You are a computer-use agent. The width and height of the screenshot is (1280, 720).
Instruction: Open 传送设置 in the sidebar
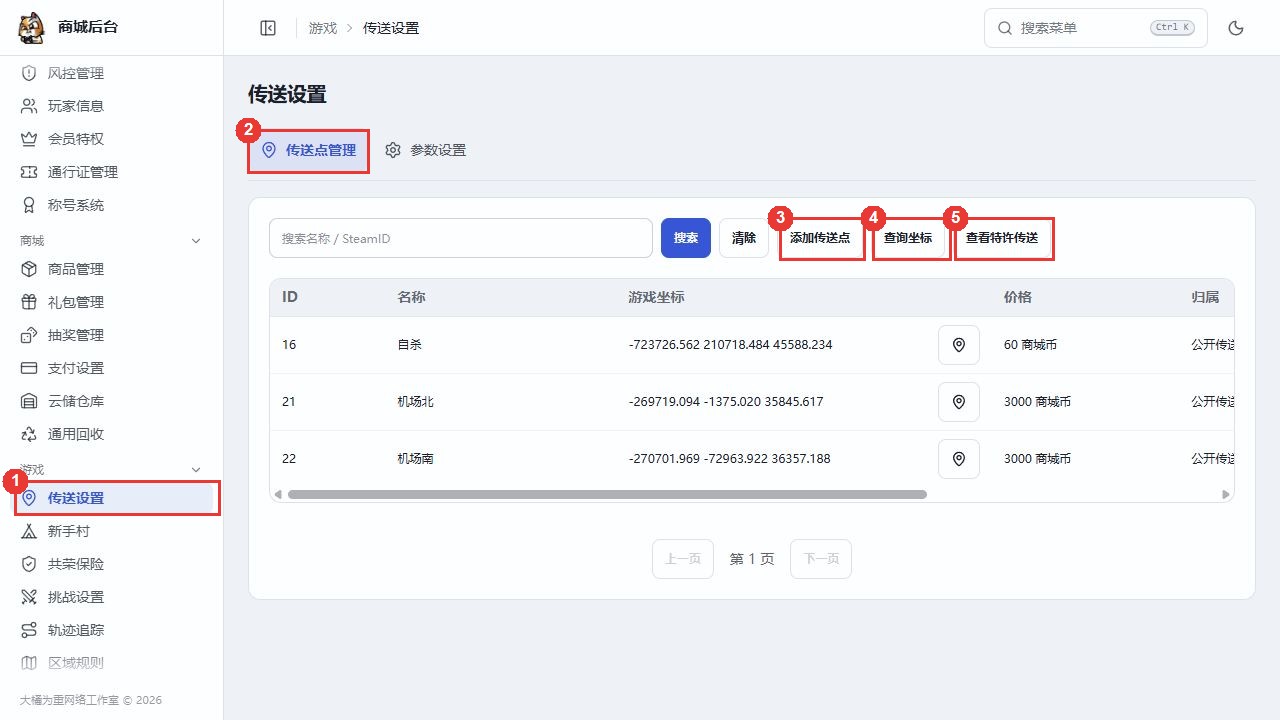(111, 498)
